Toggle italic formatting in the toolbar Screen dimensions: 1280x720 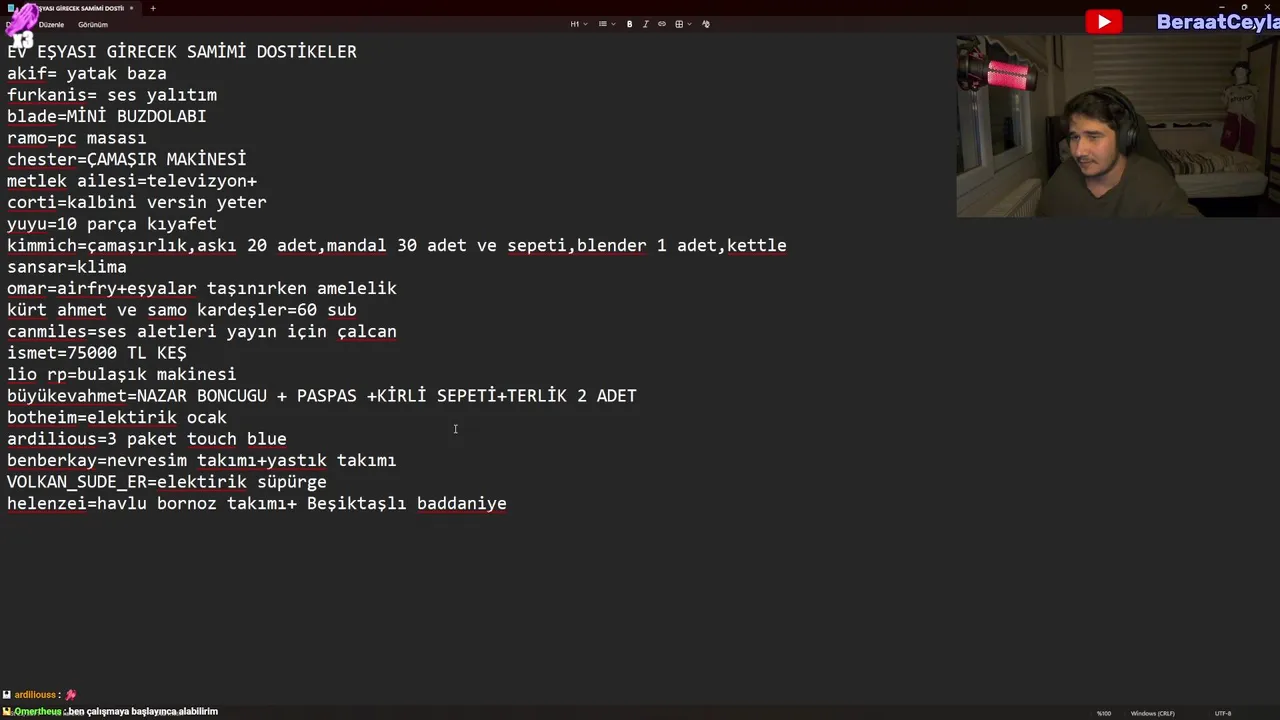click(645, 24)
